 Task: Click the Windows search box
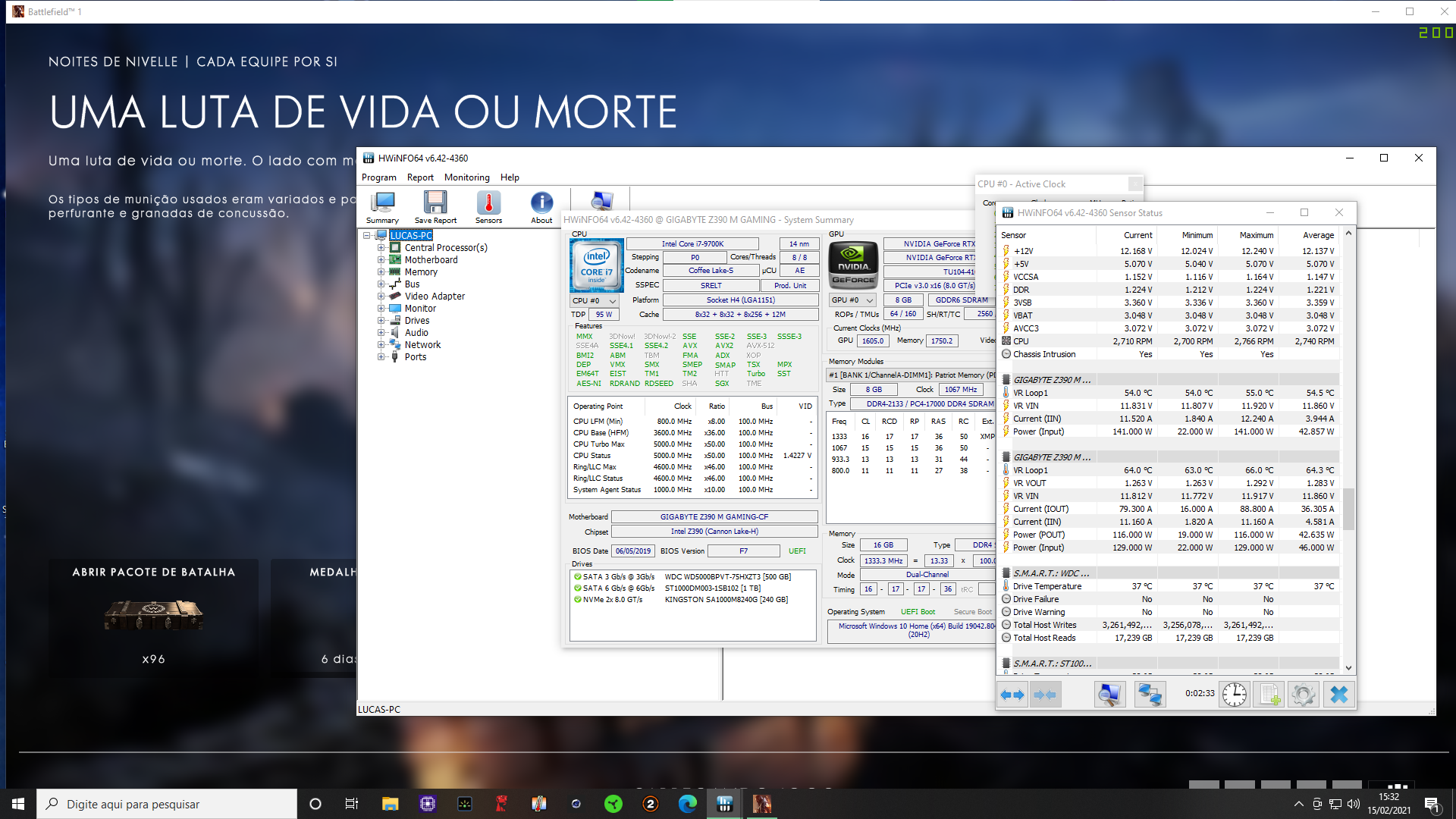point(167,804)
